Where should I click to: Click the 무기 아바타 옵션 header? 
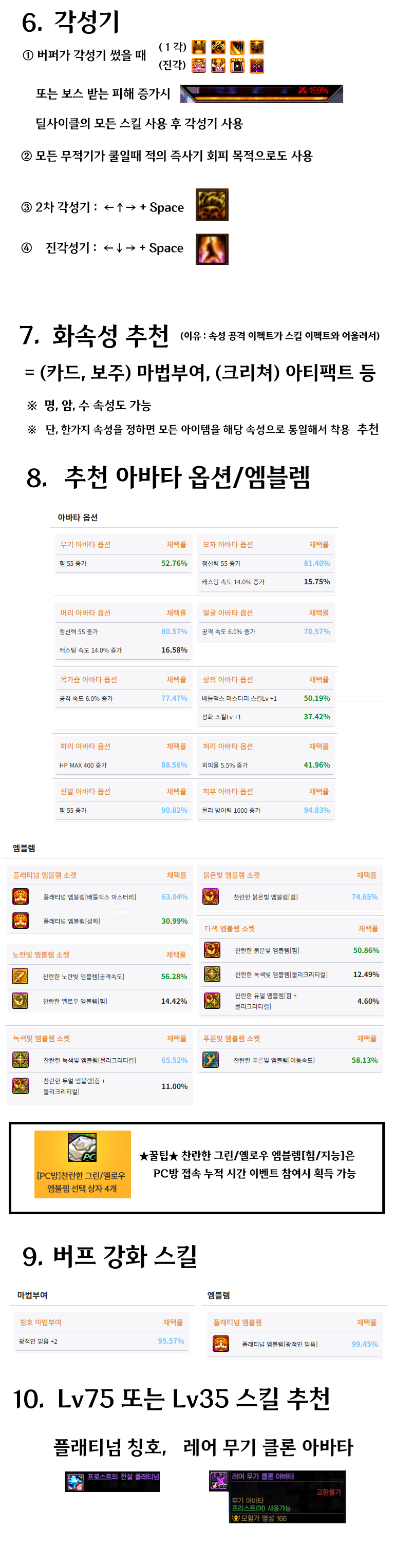(85, 544)
